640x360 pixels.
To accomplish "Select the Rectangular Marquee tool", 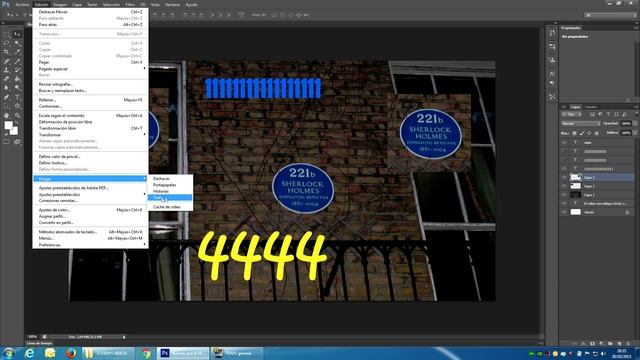I will [x=6, y=34].
